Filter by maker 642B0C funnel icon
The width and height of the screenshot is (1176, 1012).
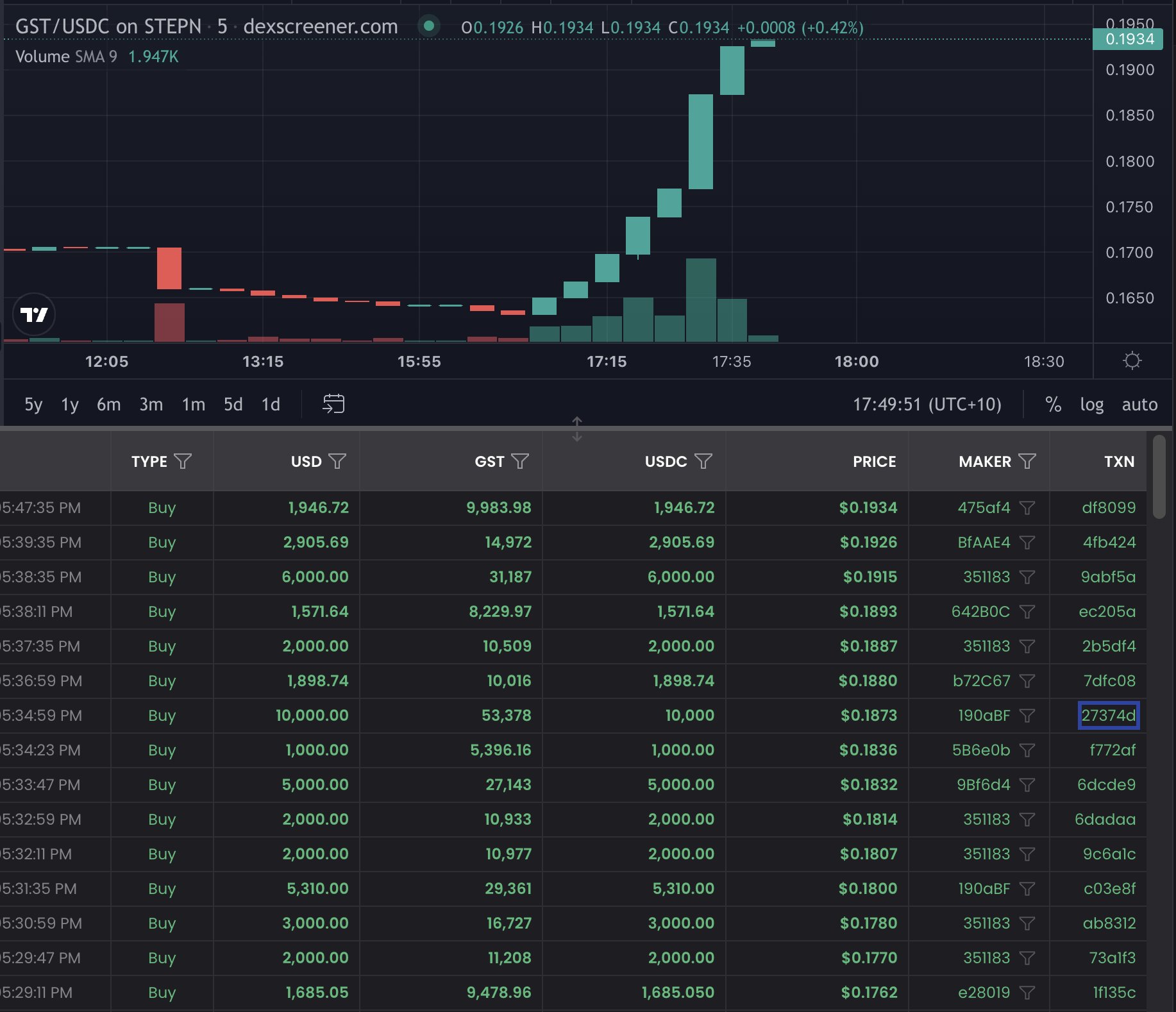click(1027, 612)
